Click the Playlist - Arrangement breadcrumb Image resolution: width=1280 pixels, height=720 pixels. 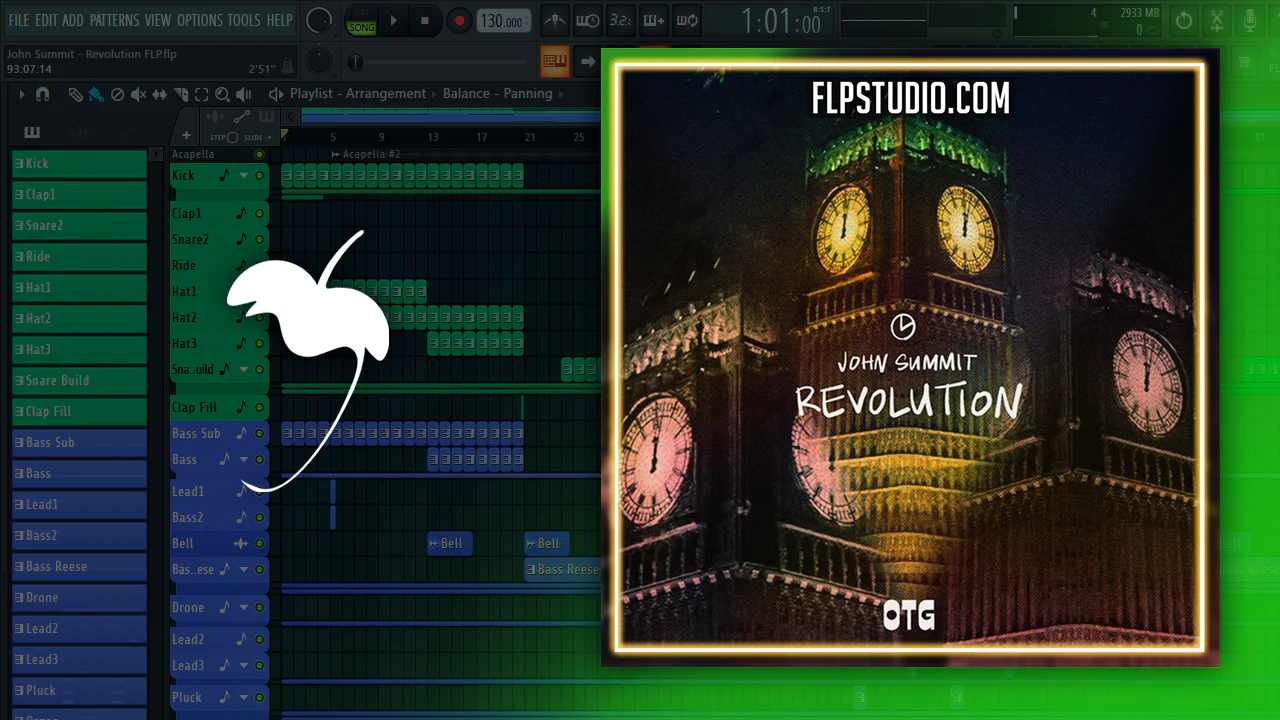[x=358, y=94]
